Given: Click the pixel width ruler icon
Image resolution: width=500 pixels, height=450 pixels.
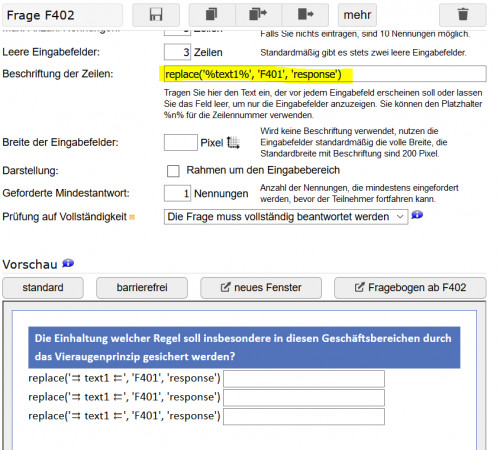Looking at the screenshot, I should point(233,142).
